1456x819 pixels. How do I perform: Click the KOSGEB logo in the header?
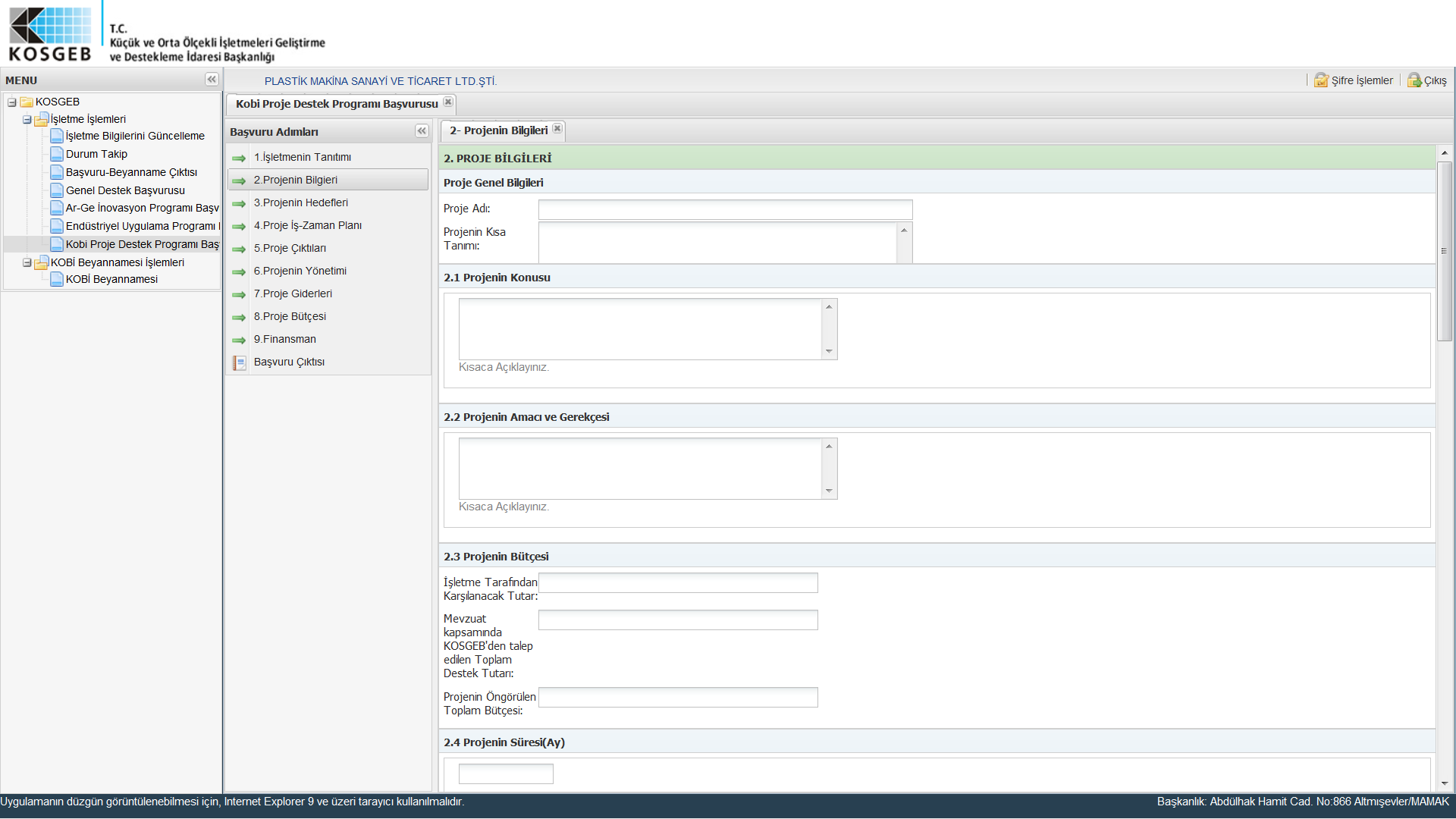(x=50, y=34)
